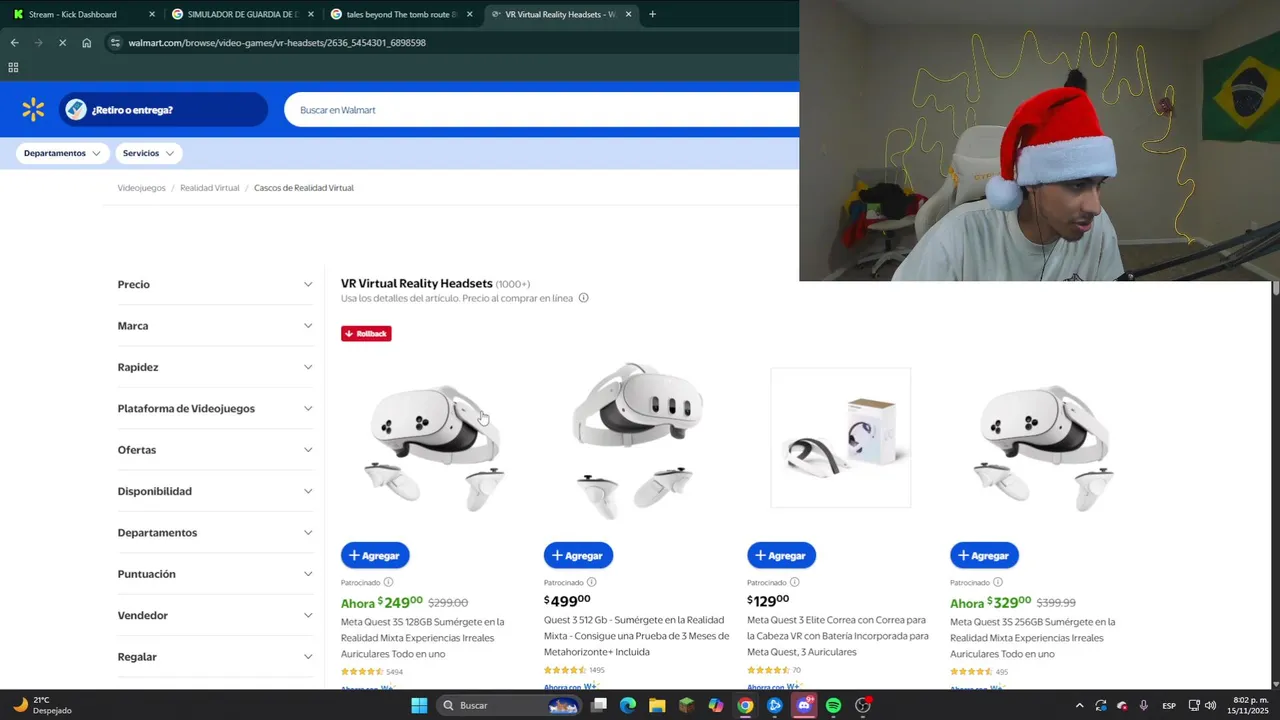Add Meta Quest 3 Elite Correa with Agregar
Screen dimensions: 1280x720
(x=781, y=555)
